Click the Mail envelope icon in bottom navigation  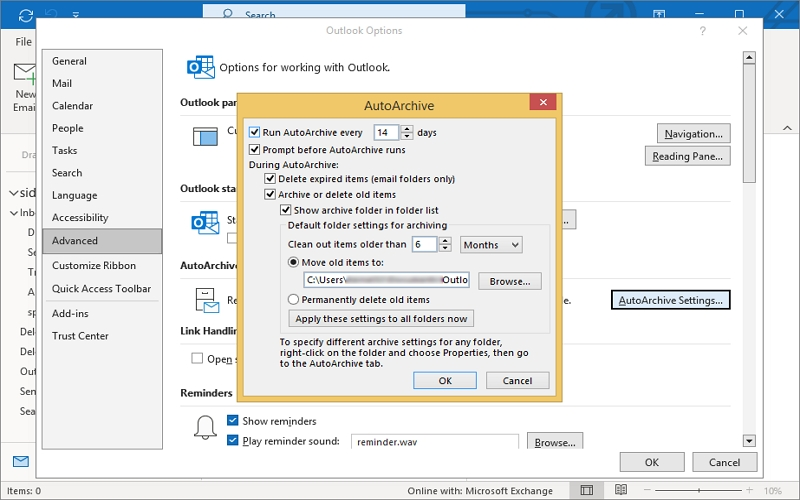[21, 462]
